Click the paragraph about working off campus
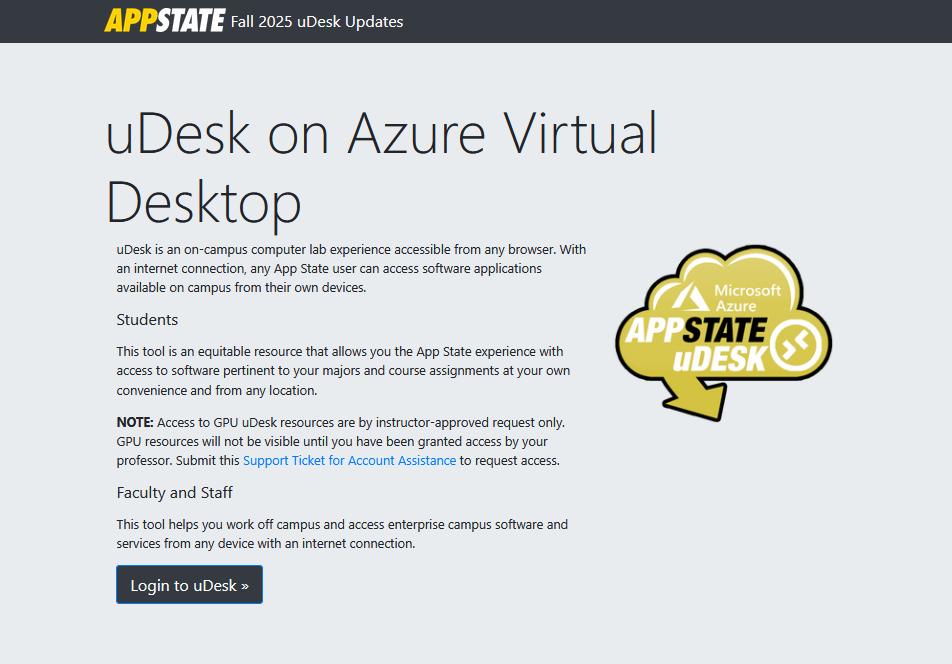The image size is (952, 664). 342,534
